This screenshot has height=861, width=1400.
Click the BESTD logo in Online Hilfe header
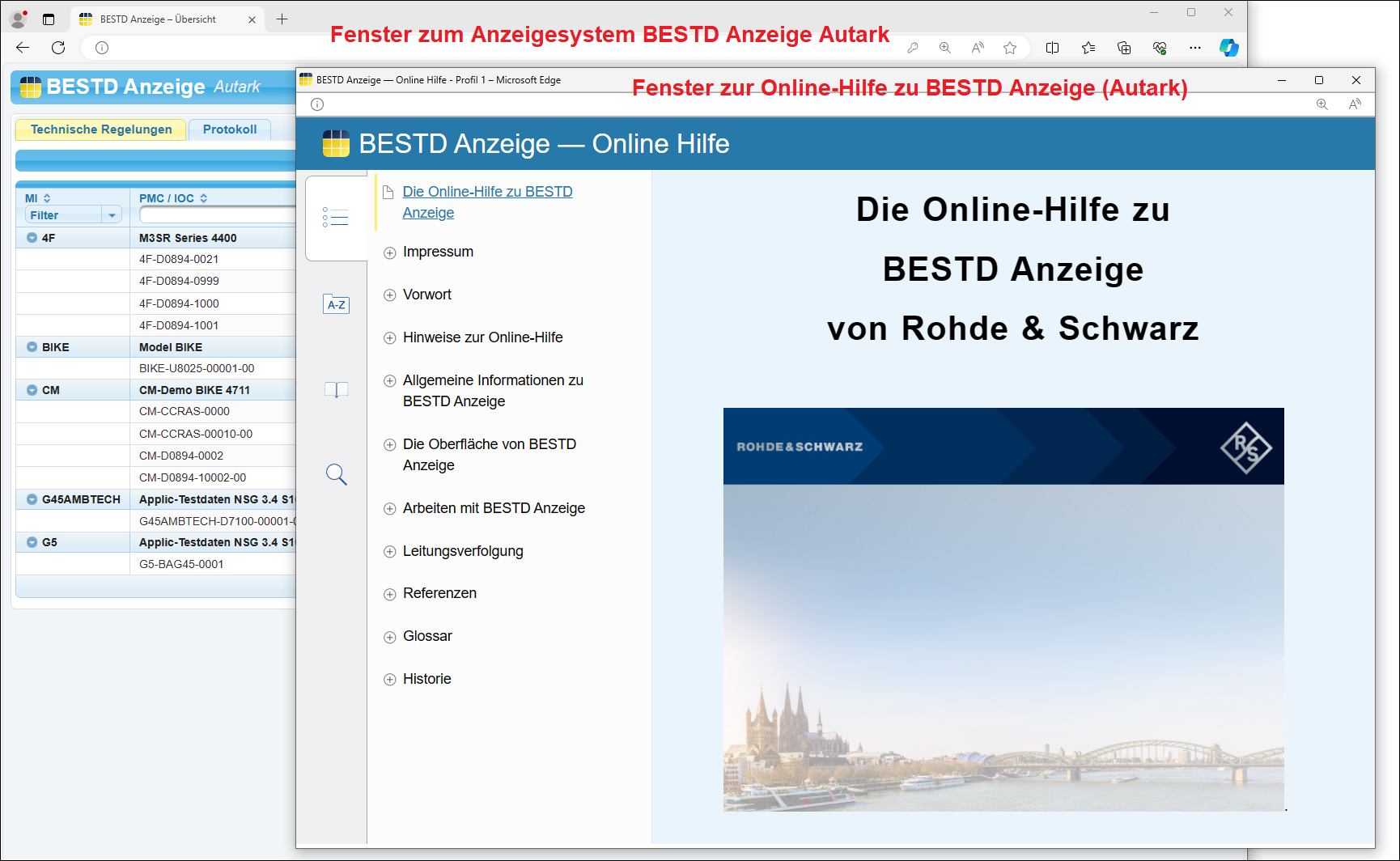(x=336, y=143)
